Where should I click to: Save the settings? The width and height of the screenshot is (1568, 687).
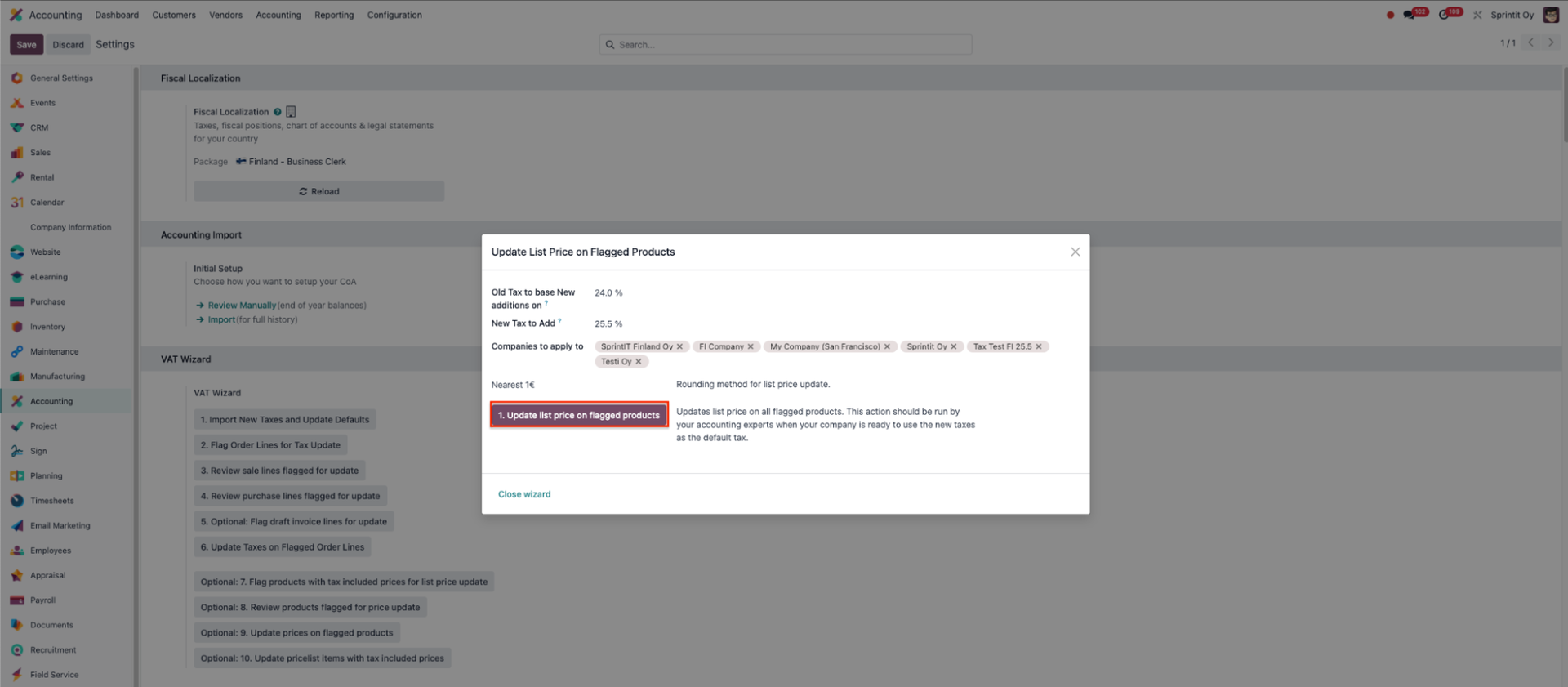click(x=26, y=44)
